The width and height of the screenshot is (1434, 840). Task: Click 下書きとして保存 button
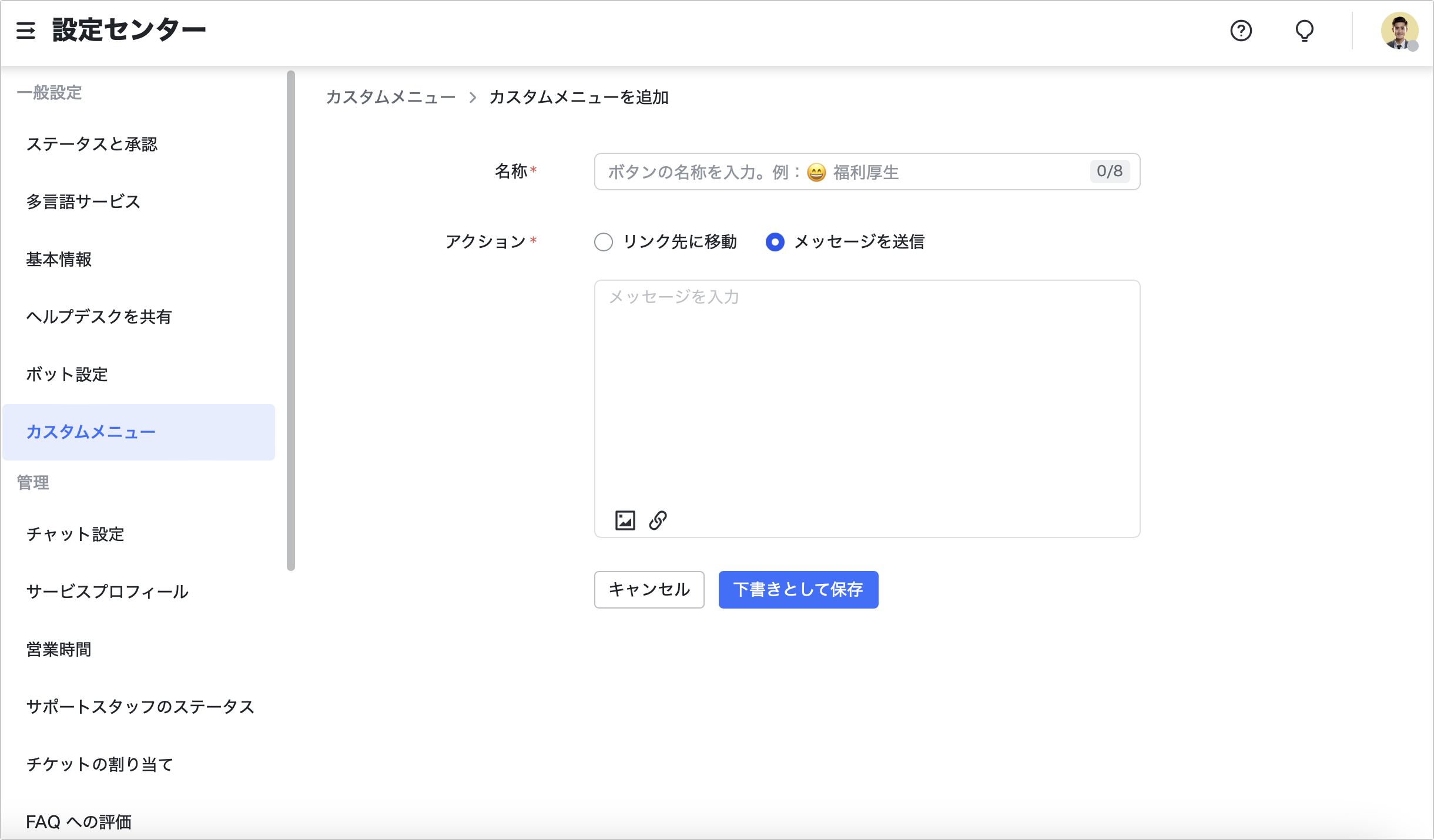pos(798,590)
